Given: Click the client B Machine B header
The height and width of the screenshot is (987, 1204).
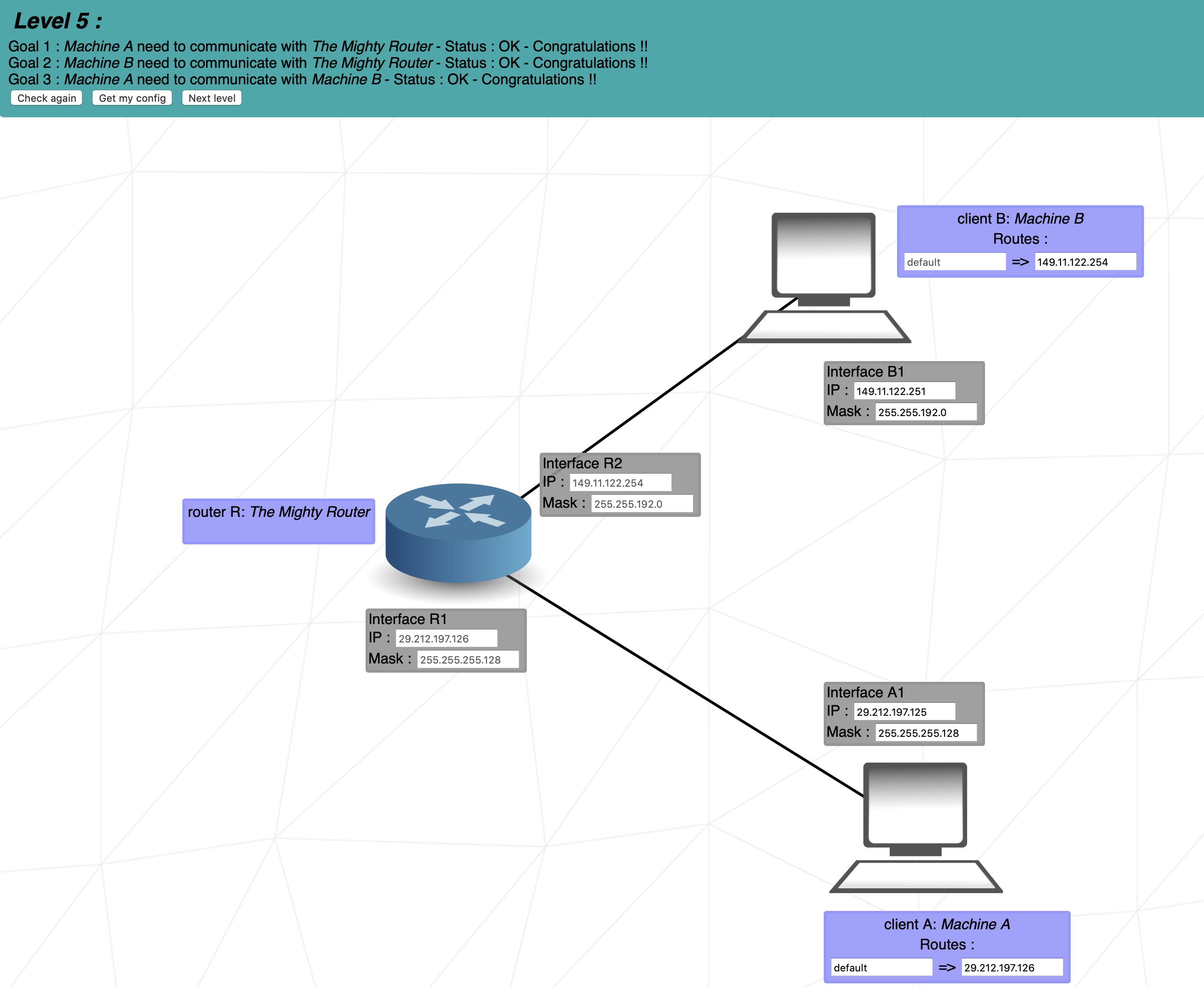Looking at the screenshot, I should pyautogui.click(x=1020, y=219).
